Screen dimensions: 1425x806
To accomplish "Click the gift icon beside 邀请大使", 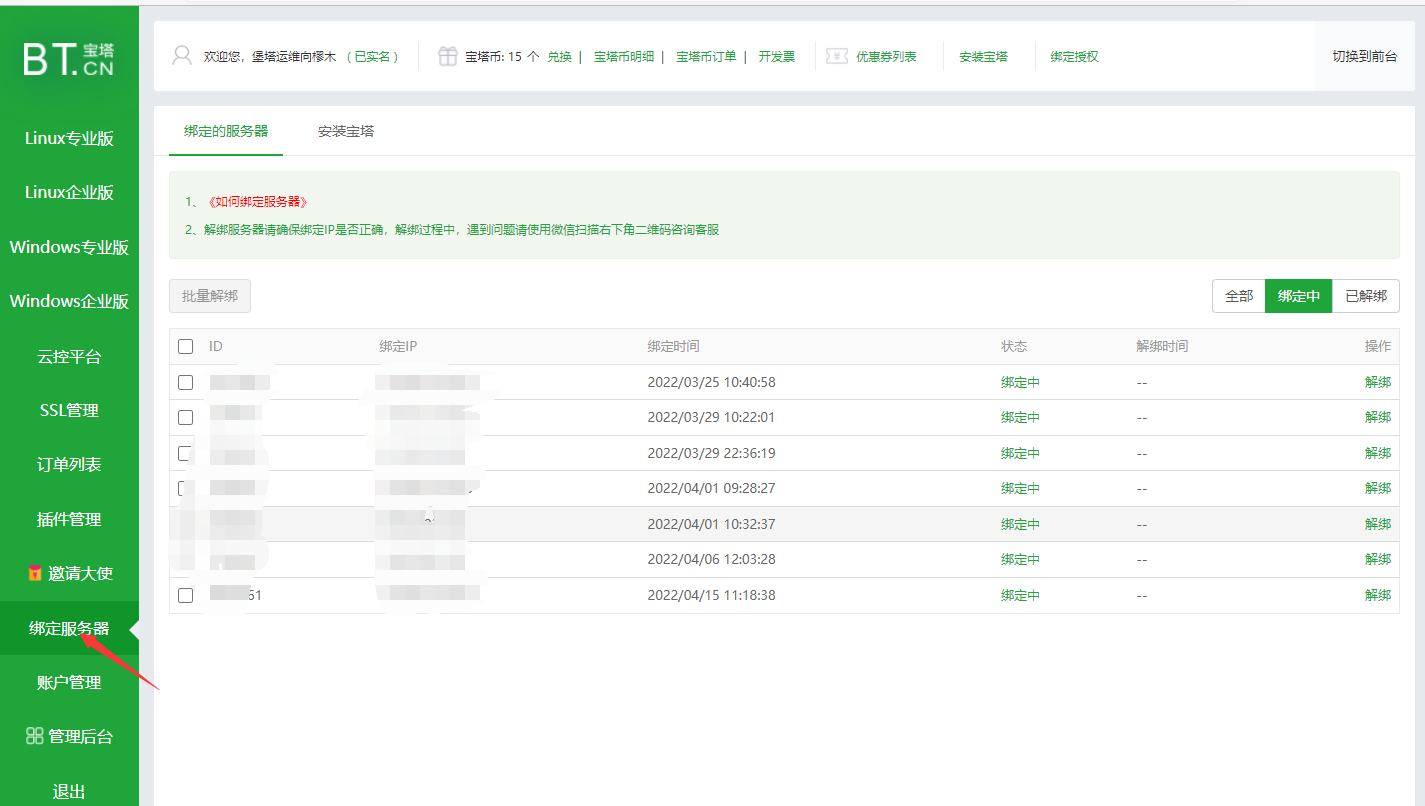I will (x=35, y=574).
